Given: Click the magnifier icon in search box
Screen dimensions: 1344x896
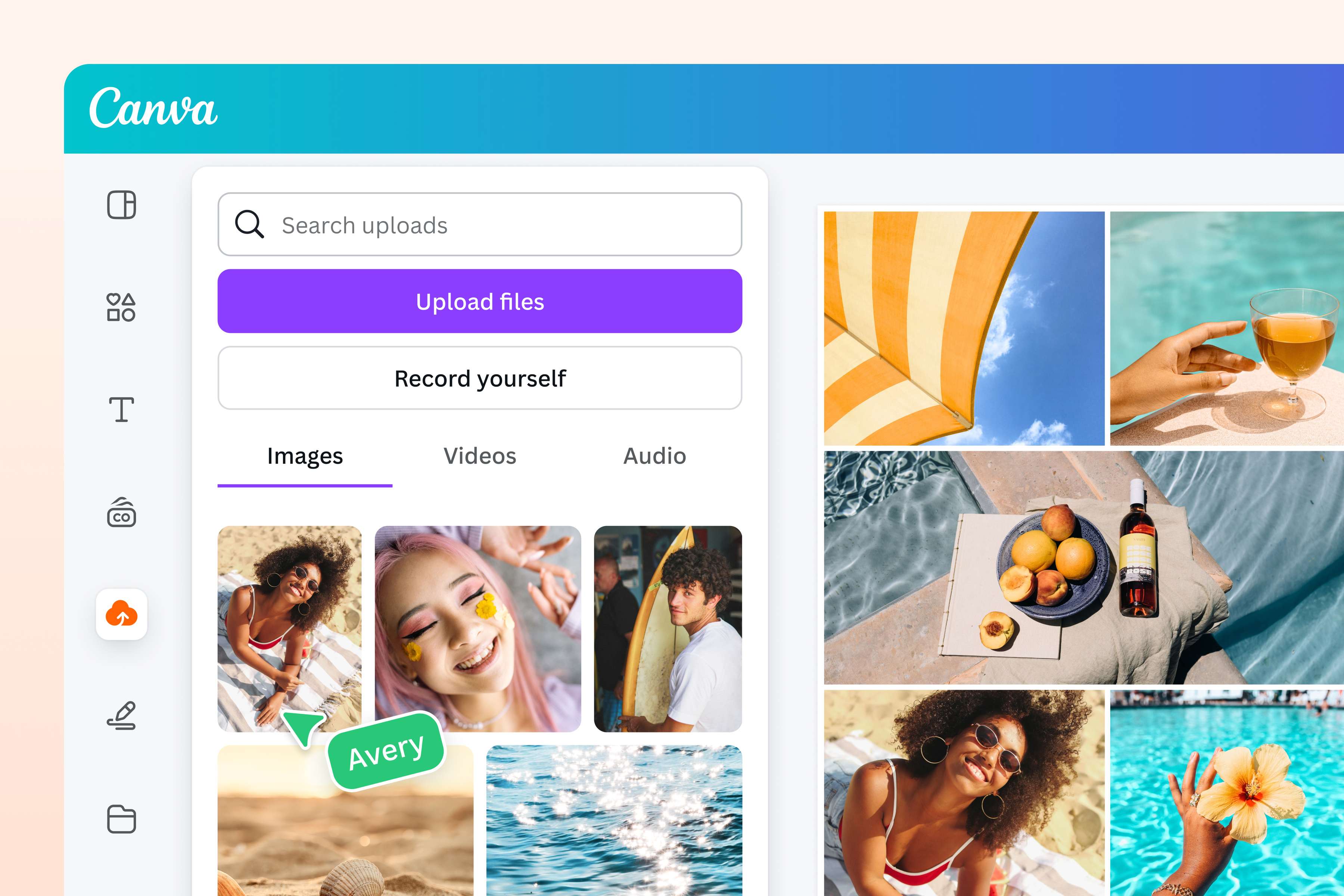Looking at the screenshot, I should pyautogui.click(x=249, y=224).
